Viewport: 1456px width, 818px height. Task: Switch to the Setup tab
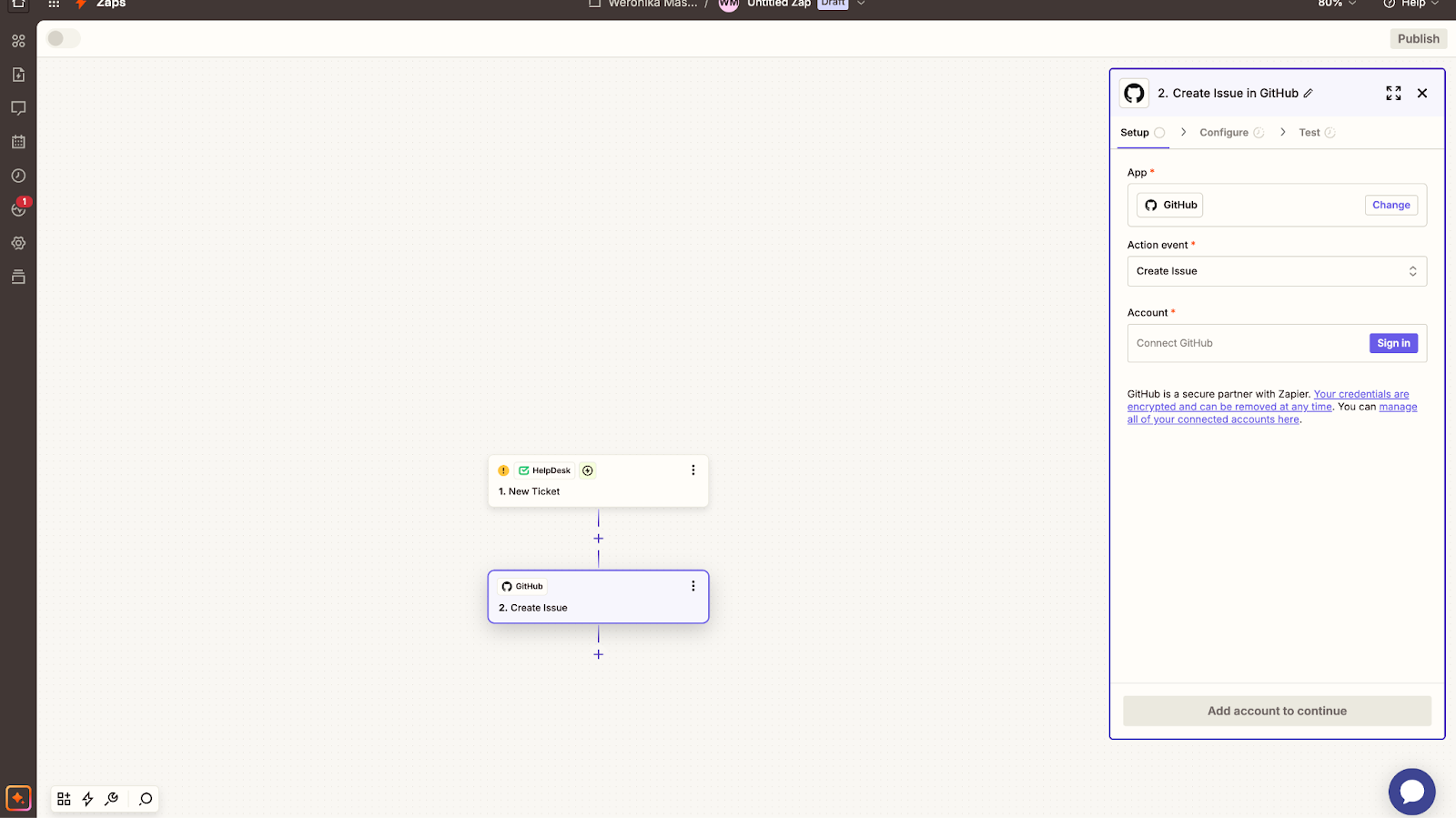(1142, 133)
